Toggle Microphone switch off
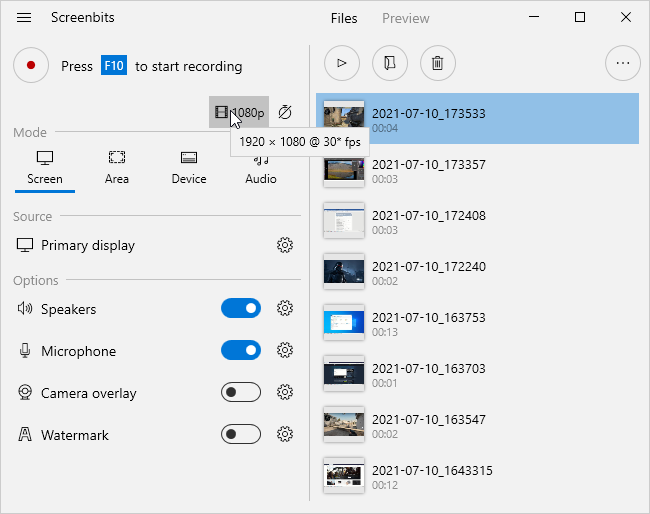The width and height of the screenshot is (650, 514). (241, 350)
